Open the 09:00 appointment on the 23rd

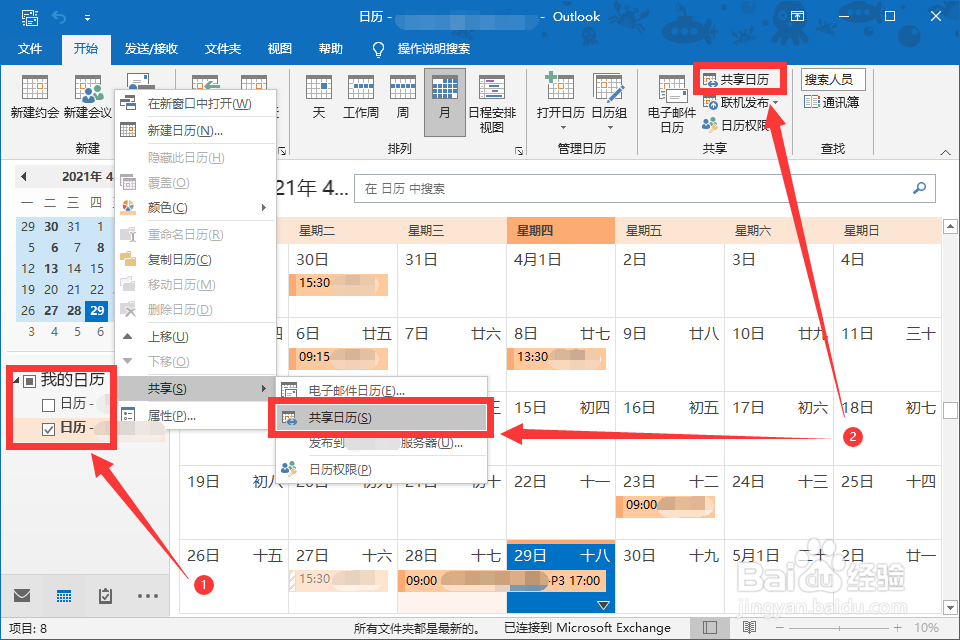pyautogui.click(x=666, y=505)
